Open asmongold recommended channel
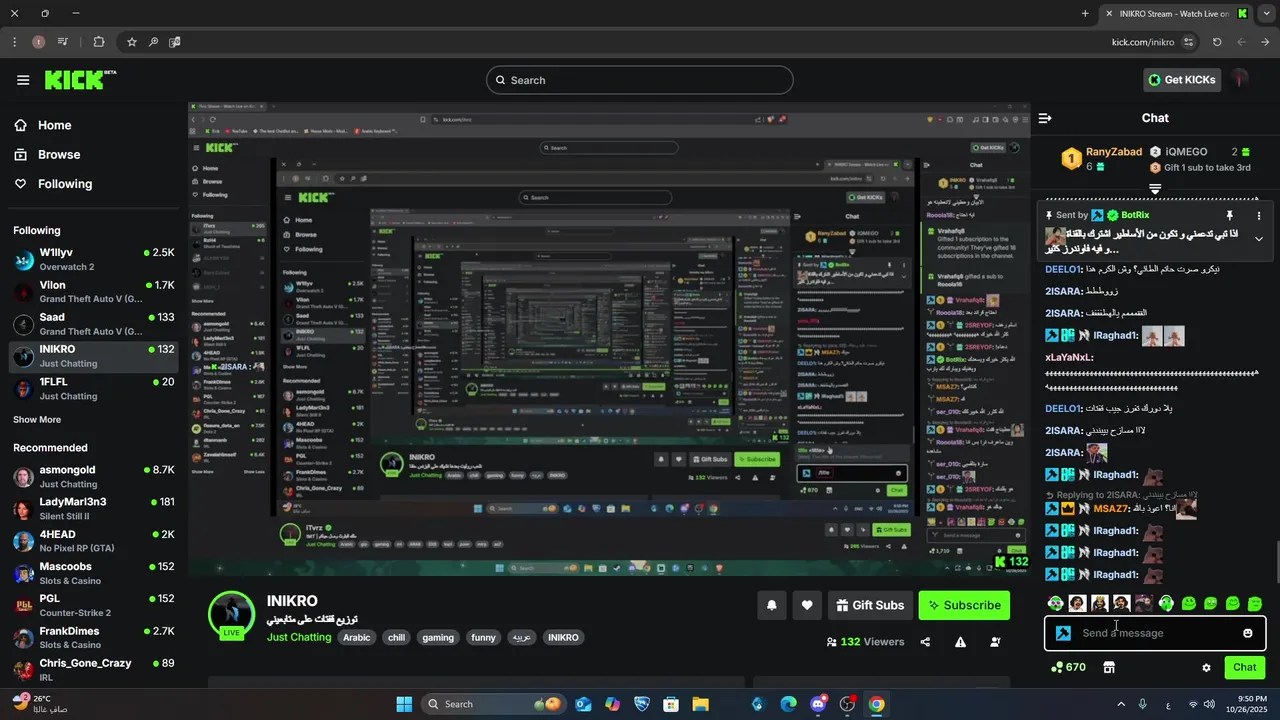The image size is (1280, 720). [x=93, y=477]
